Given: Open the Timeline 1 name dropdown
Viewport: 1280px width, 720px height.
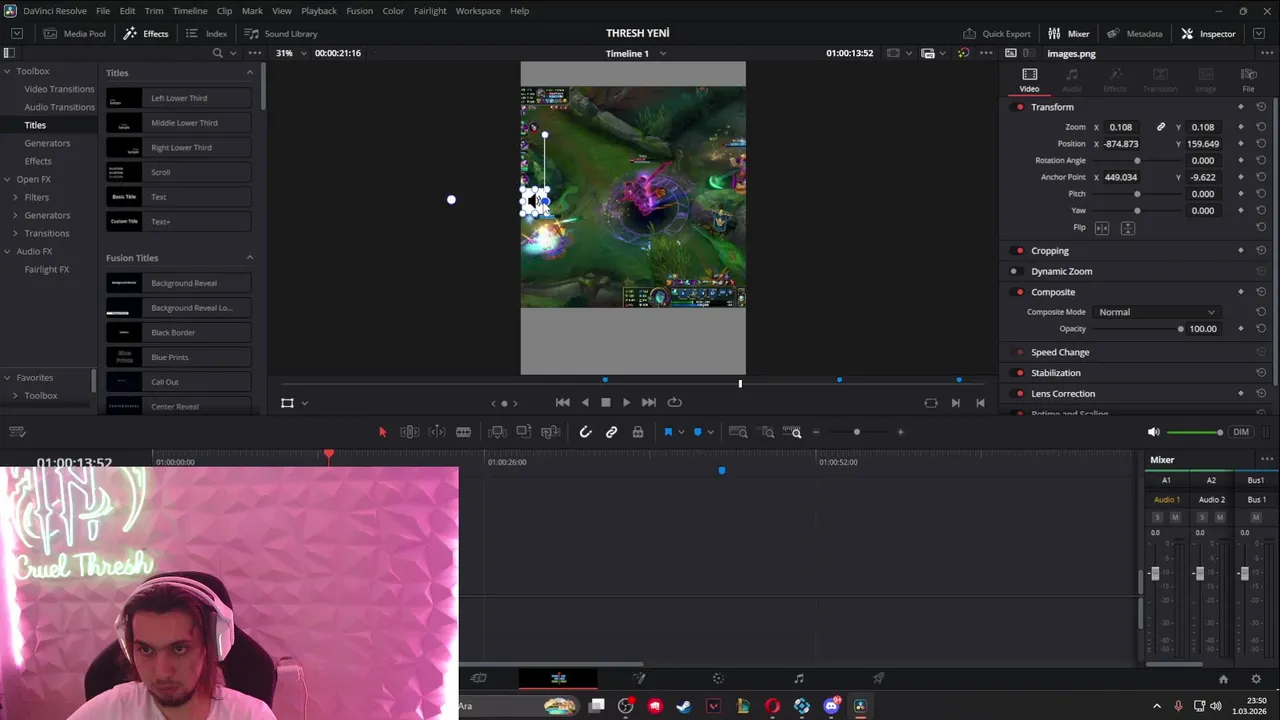Looking at the screenshot, I should click(x=662, y=53).
